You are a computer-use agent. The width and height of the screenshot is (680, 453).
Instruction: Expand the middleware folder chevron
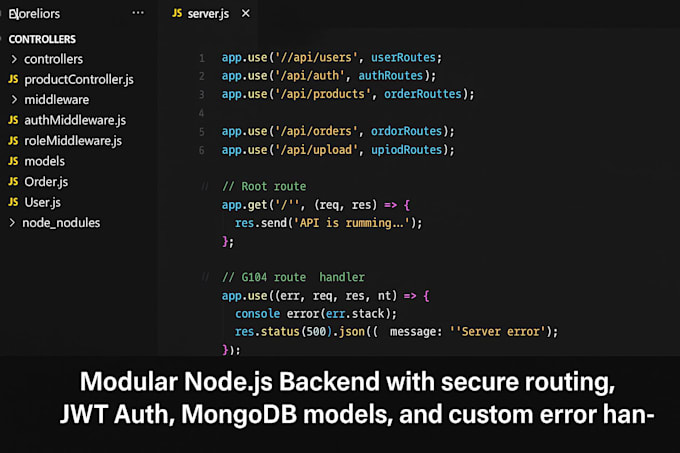[x=14, y=100]
